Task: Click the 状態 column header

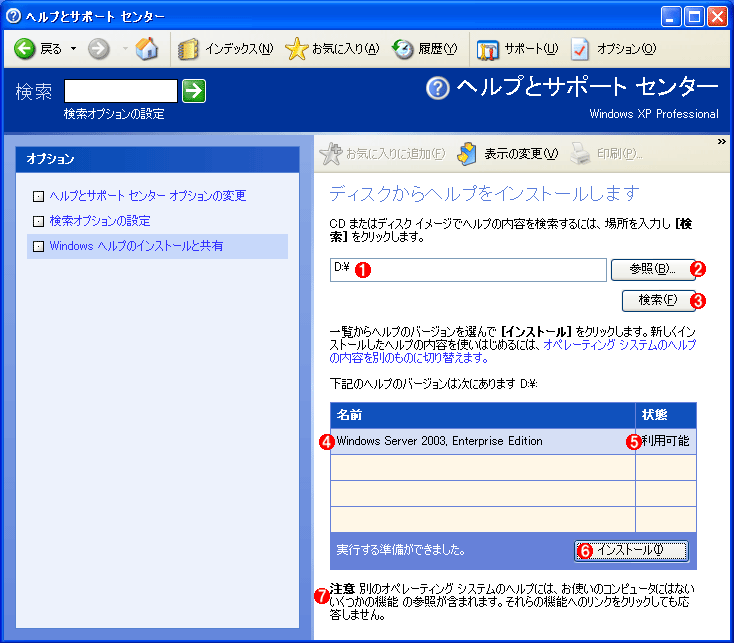Action: pyautogui.click(x=666, y=415)
